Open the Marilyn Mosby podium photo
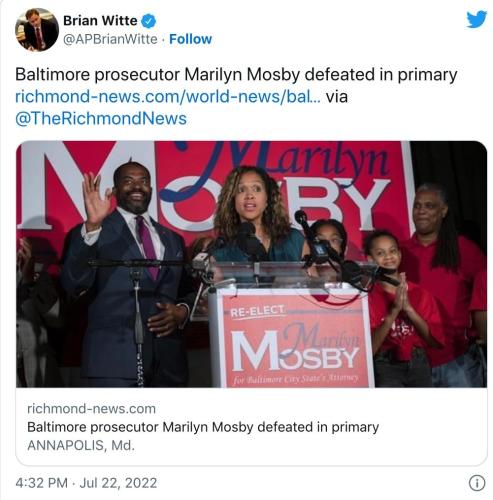 click(x=251, y=264)
